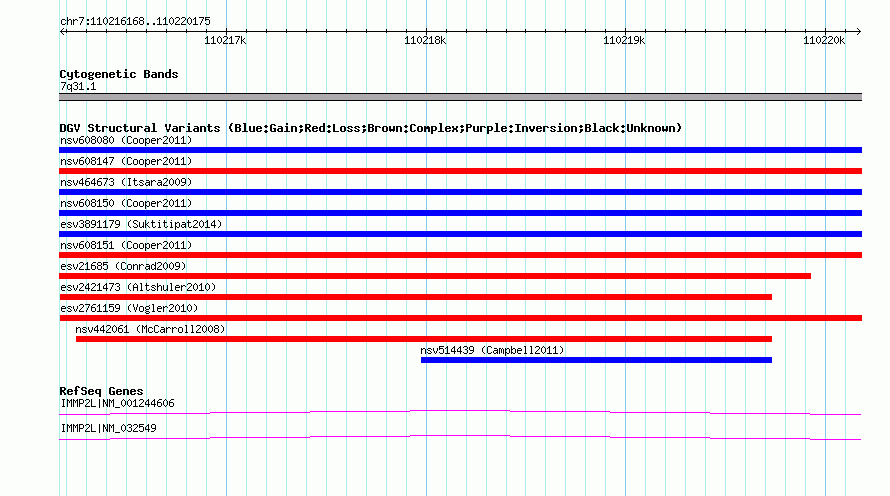Click the esv2421473 (Altshuler2010) red bar
This screenshot has height=496, width=890.
[415, 297]
